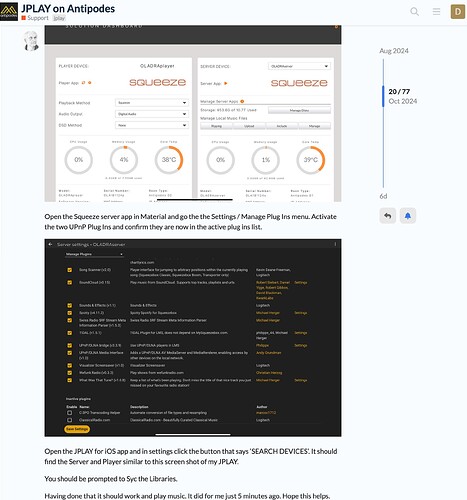Expand the Playback Method dropdown
The image size is (467, 500).
click(152, 103)
